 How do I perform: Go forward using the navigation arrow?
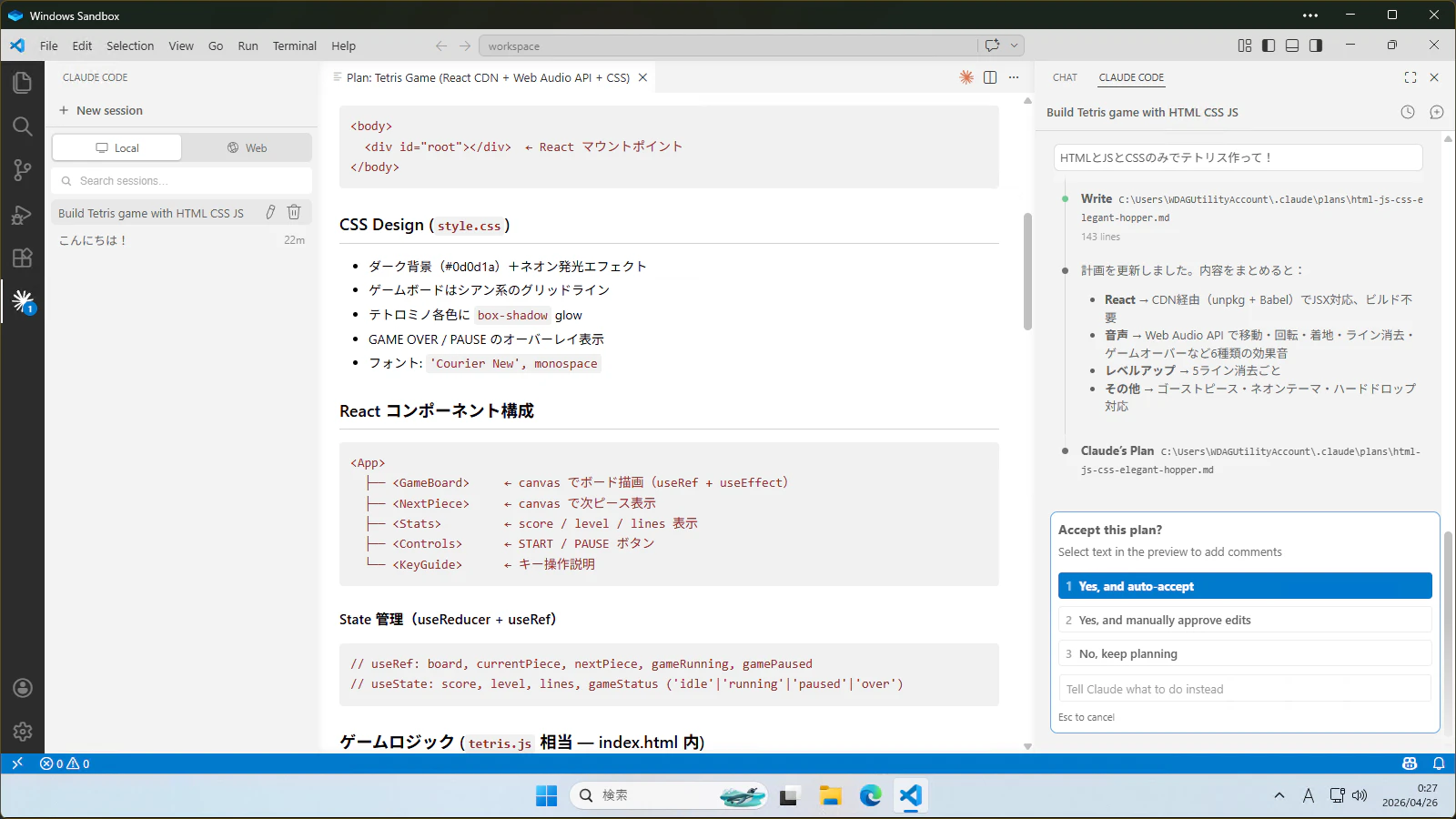(465, 45)
